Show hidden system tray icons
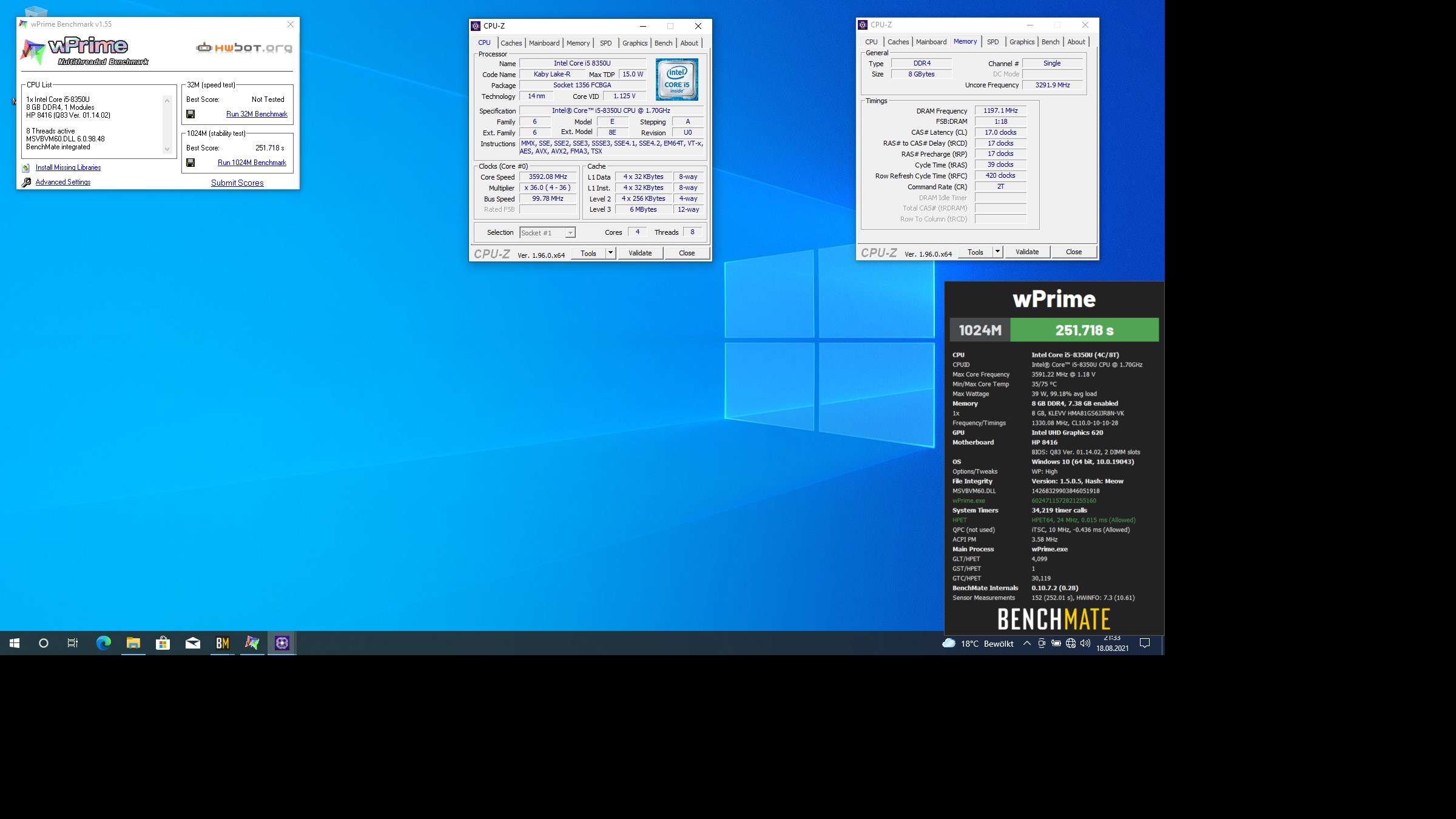This screenshot has height=819, width=1456. click(1027, 643)
